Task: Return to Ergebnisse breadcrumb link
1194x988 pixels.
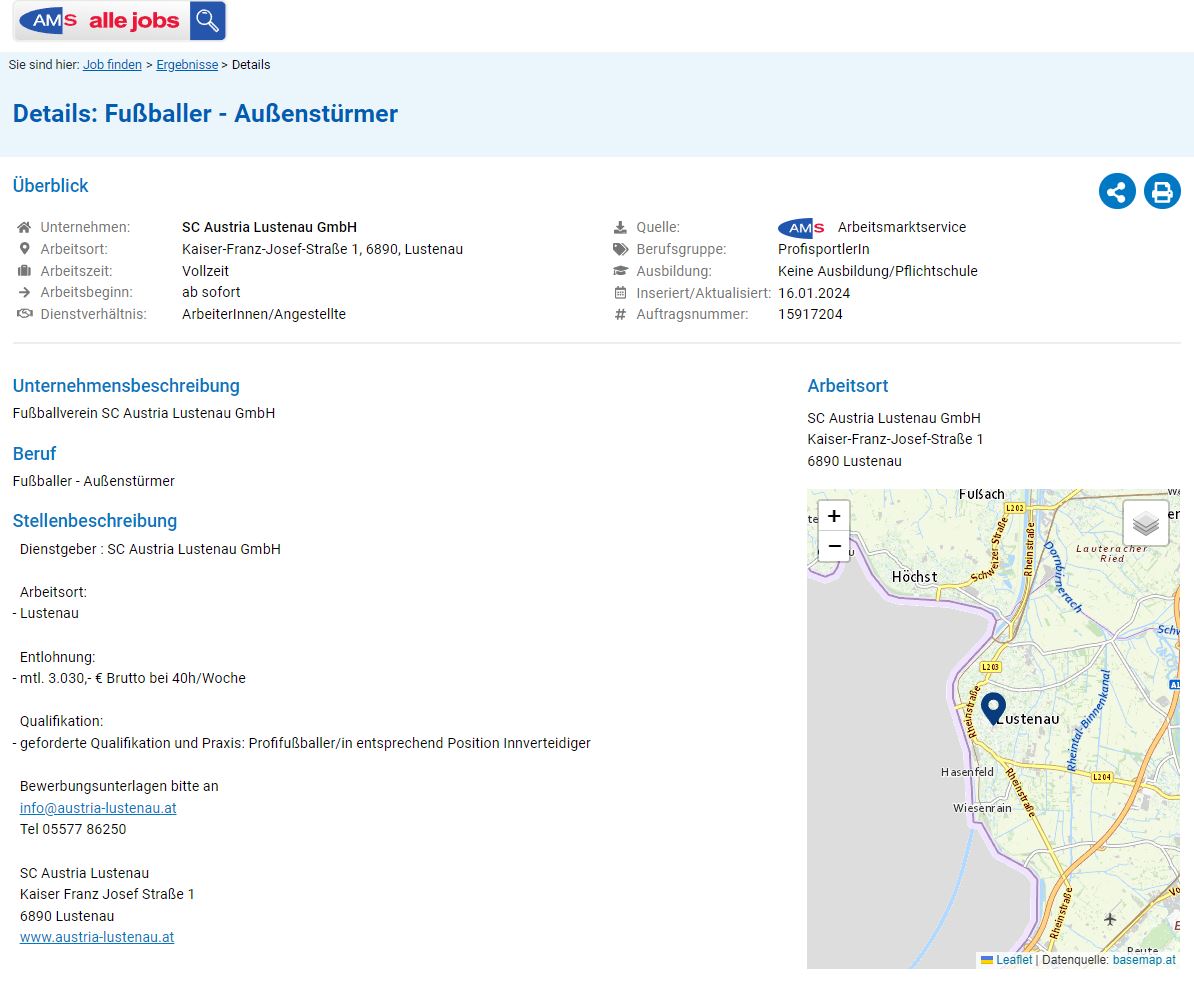Action: click(x=187, y=65)
